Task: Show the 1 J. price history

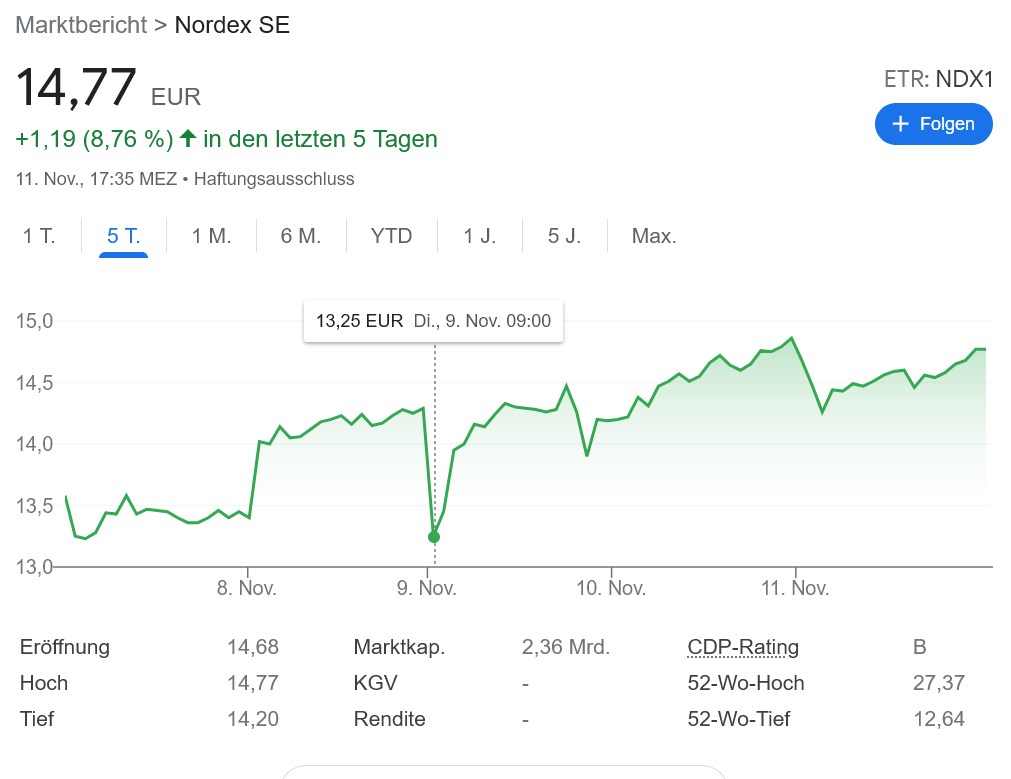Action: point(479,235)
